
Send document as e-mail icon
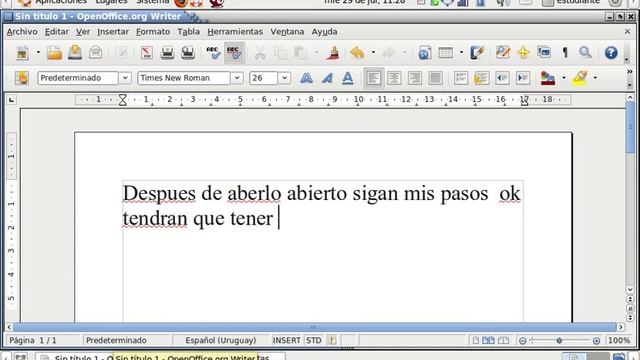pos(96,53)
